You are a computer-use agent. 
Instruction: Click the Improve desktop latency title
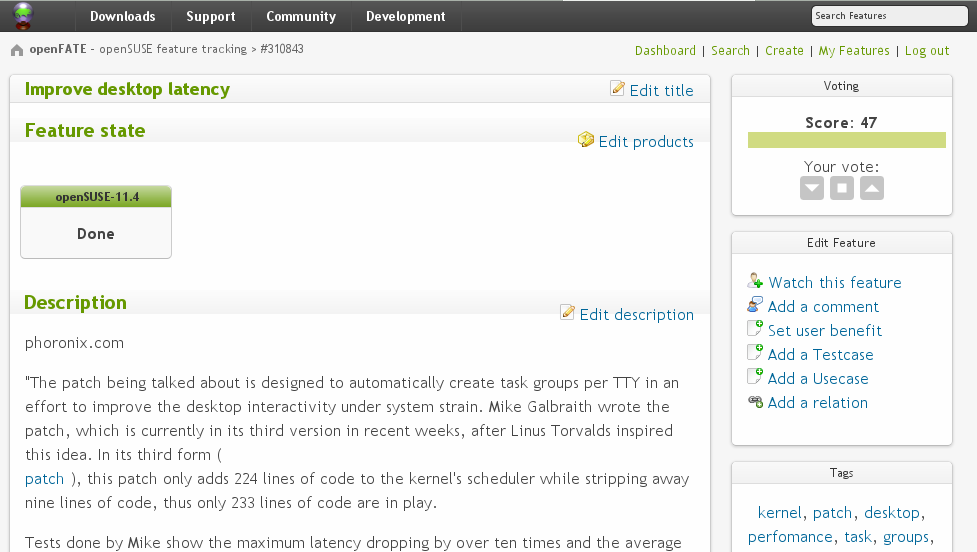[x=127, y=90]
